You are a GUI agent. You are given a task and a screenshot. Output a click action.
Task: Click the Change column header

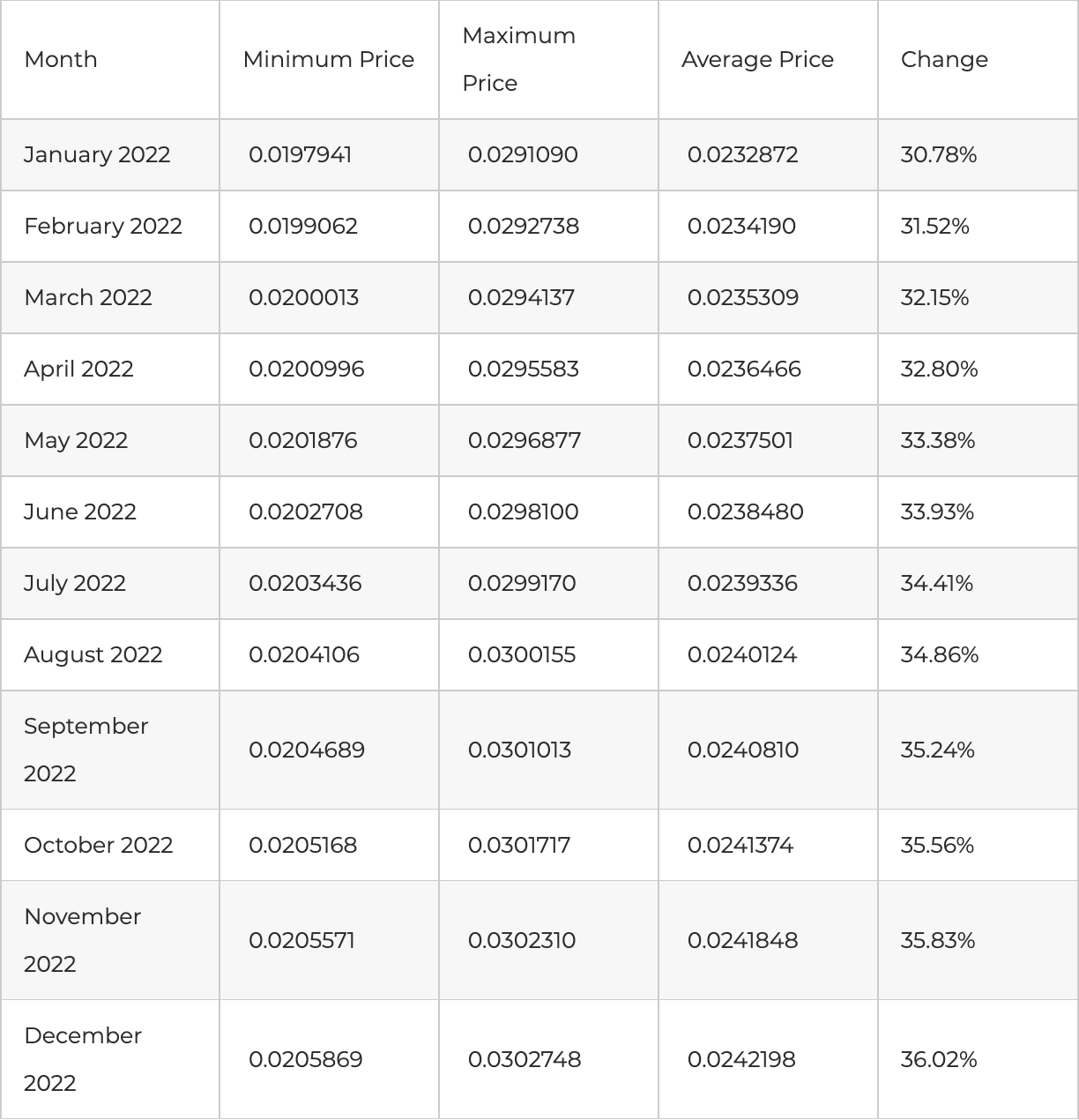coord(944,59)
